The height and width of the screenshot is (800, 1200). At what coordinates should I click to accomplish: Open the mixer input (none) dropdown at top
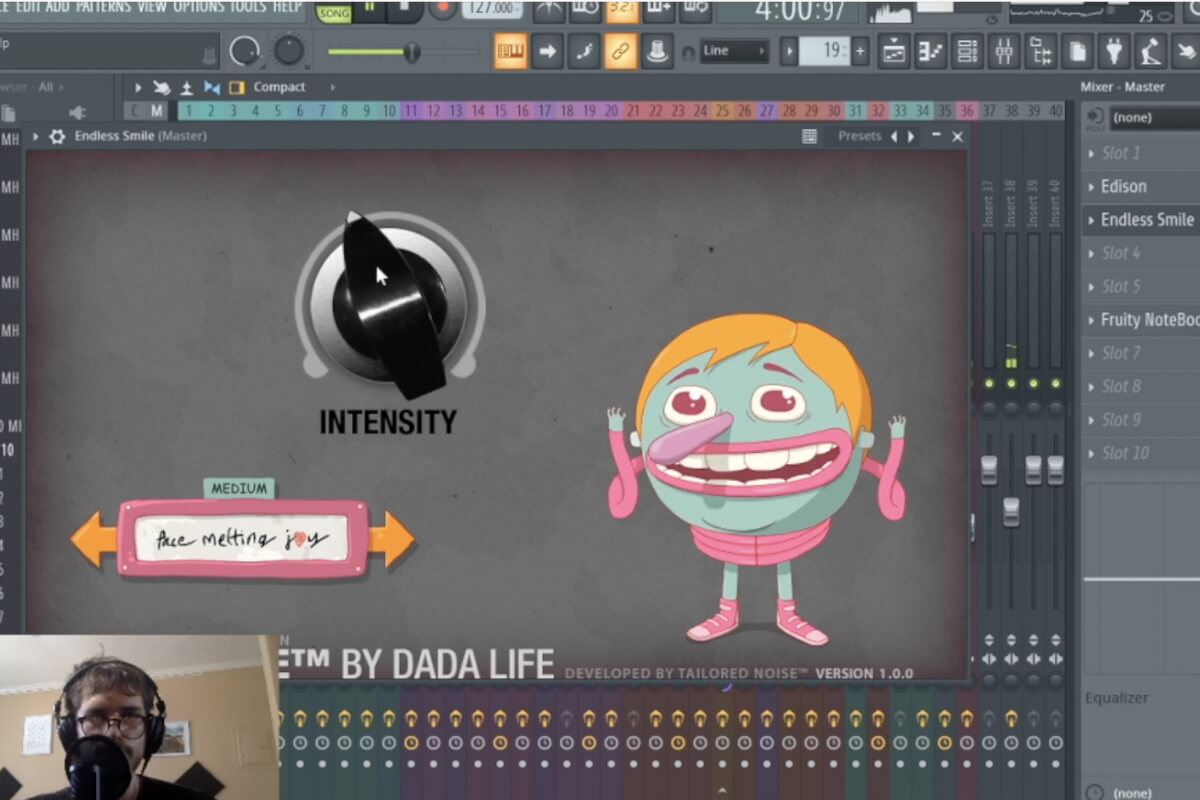pos(1154,118)
